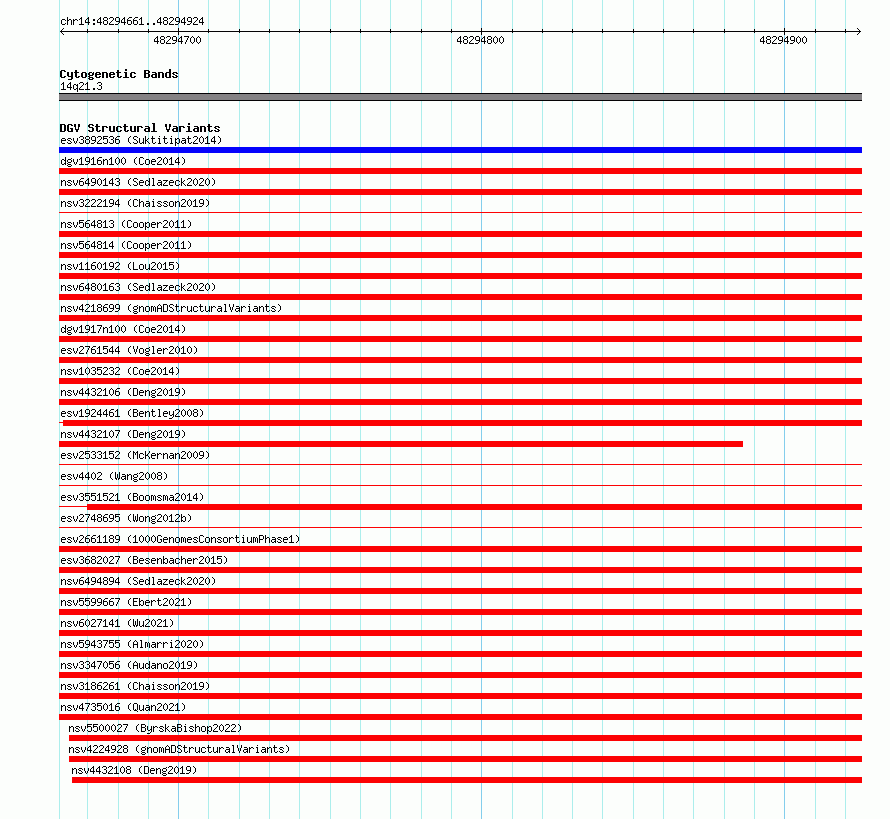This screenshot has height=819, width=890.
Task: Select nsv564814 (Cooper2011) variant label
Action: pos(126,245)
